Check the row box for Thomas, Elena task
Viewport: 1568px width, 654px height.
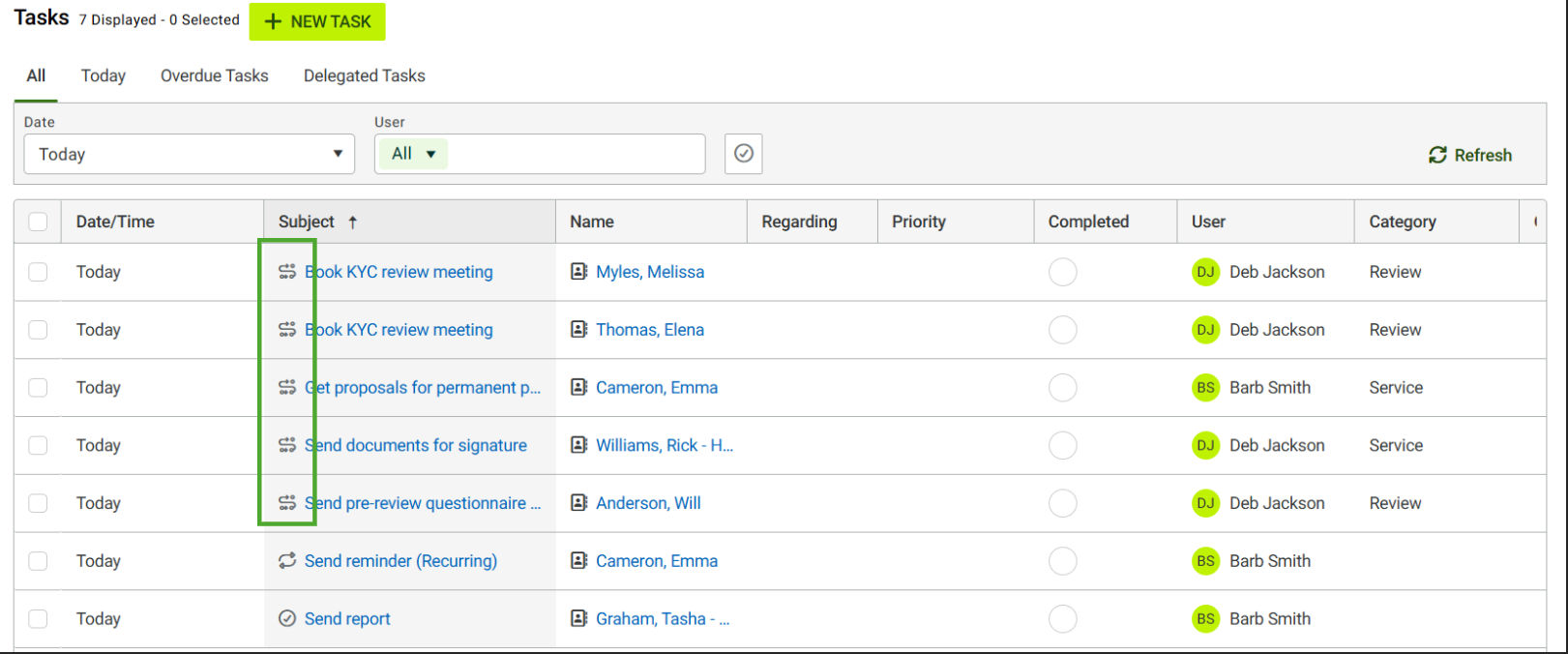pos(38,330)
